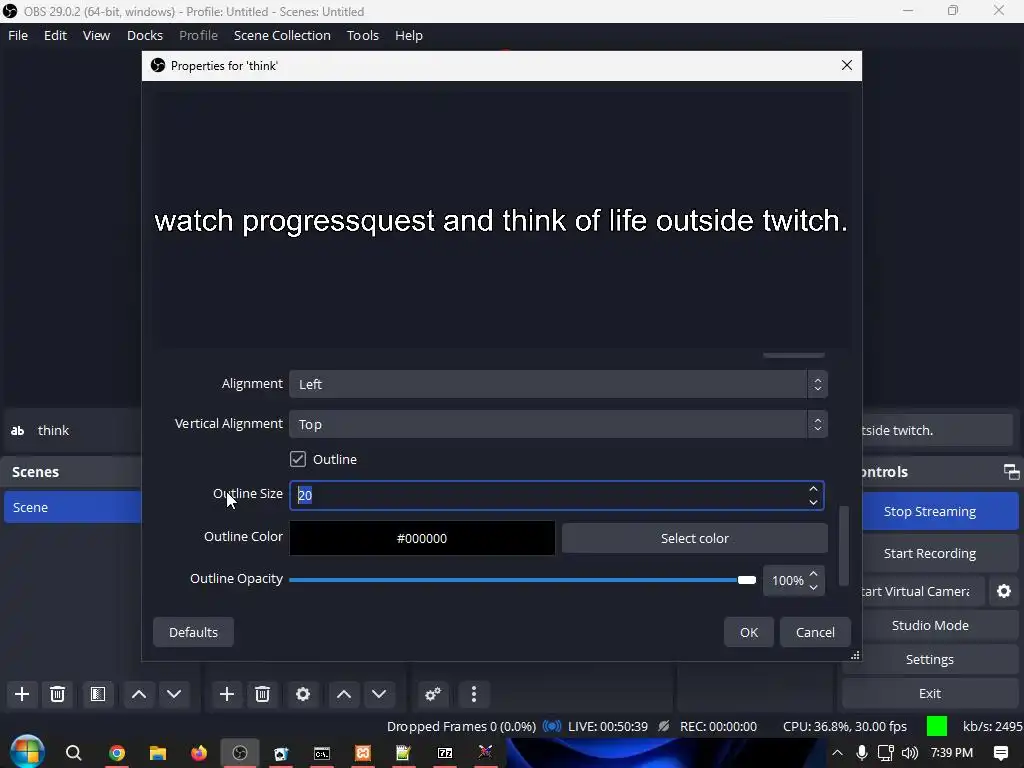Decrease Outline Opacity percentage stepper

point(814,587)
